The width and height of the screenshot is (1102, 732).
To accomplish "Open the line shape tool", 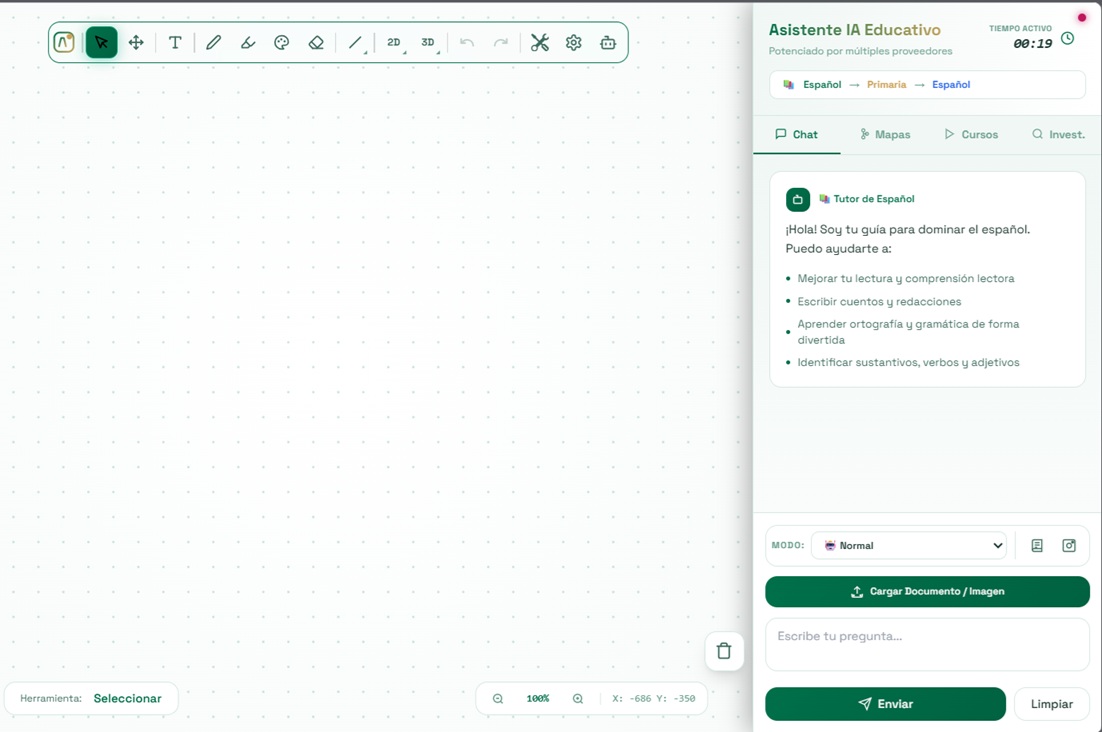I will [x=356, y=42].
